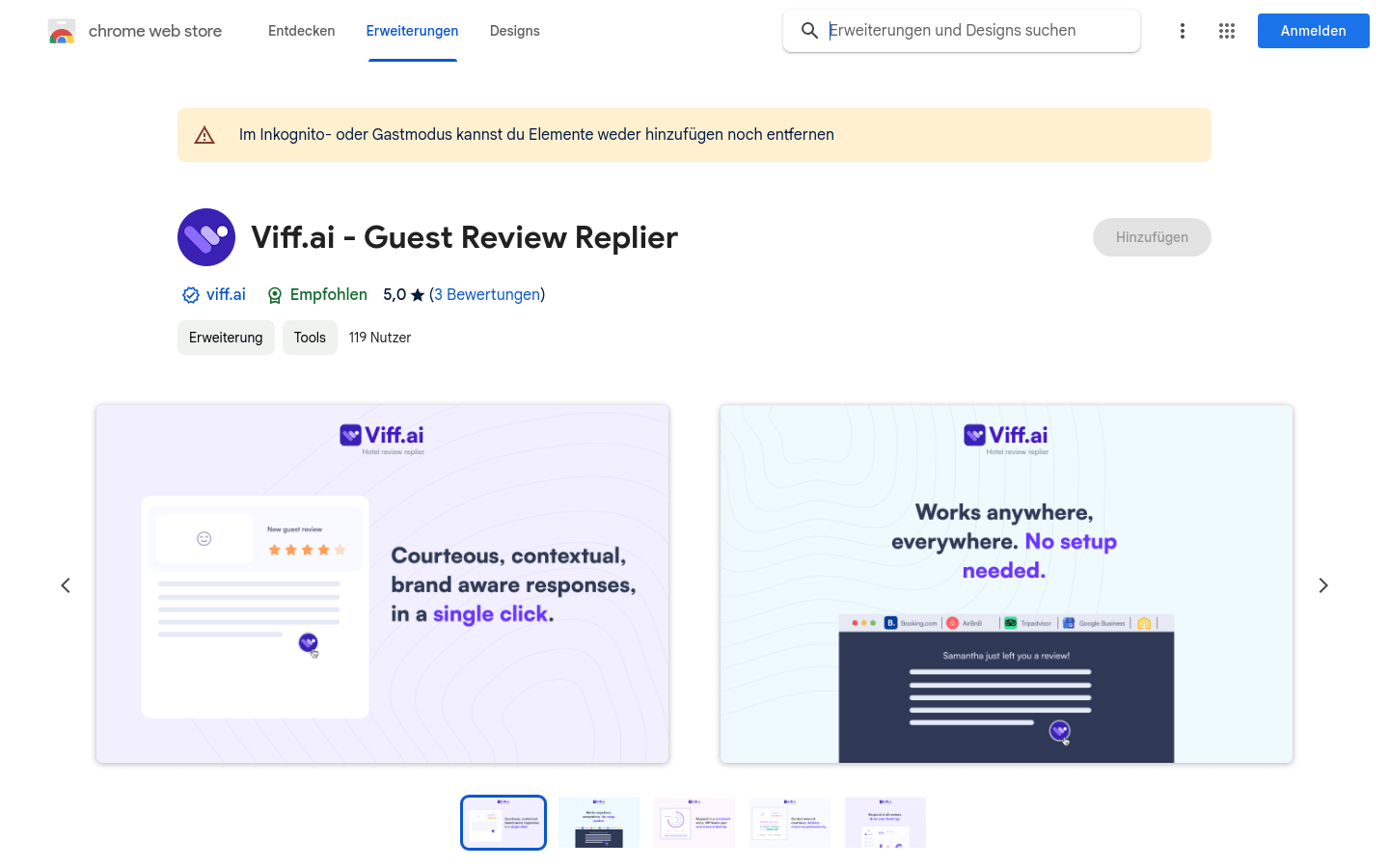This screenshot has width=1389, height=868.
Task: Open the Google apps grid
Action: (x=1227, y=31)
